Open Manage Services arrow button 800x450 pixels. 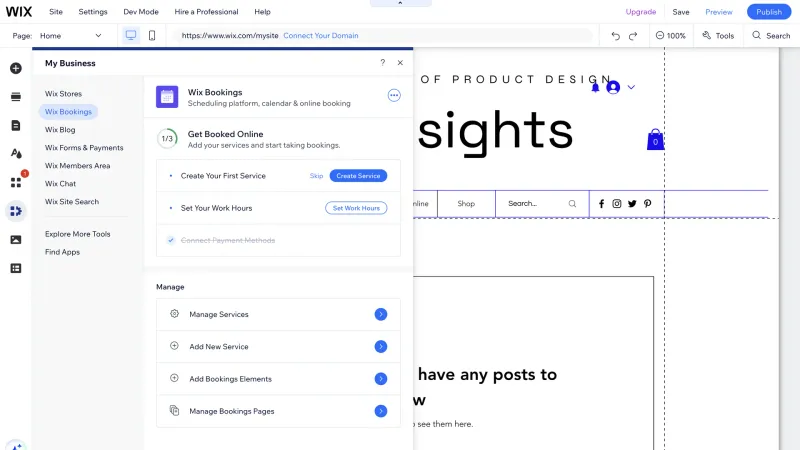pyautogui.click(x=381, y=314)
